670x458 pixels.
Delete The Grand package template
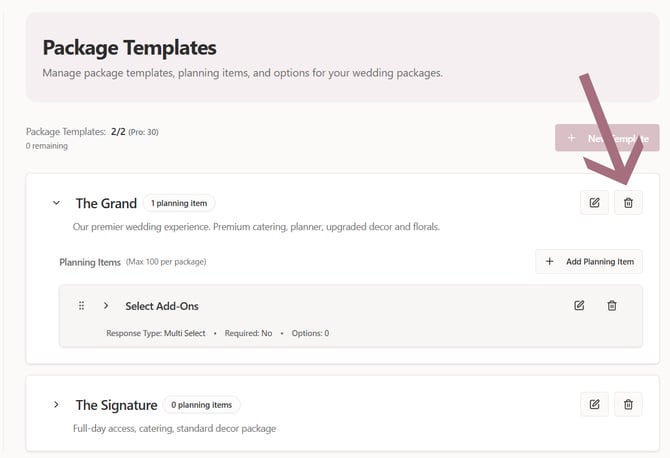(x=628, y=203)
